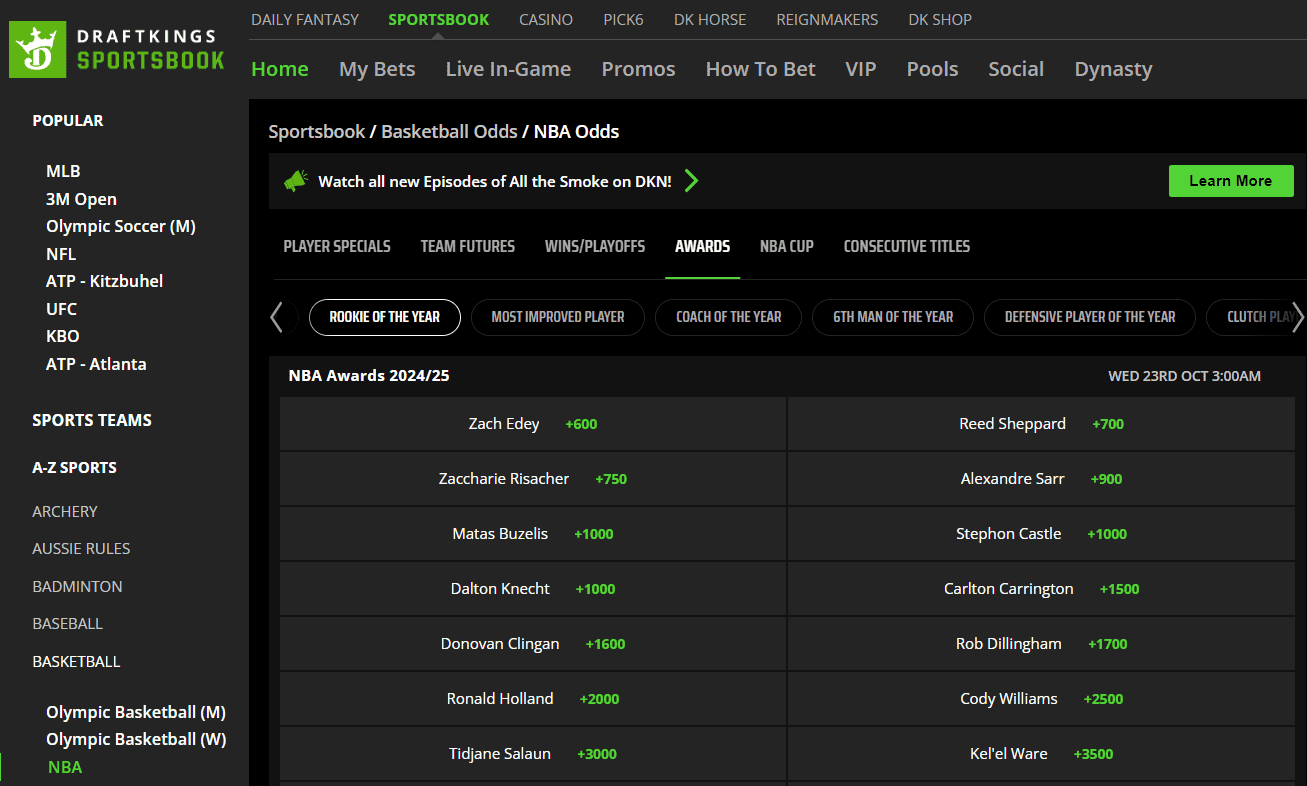Select the Coach of the Year pill

[729, 317]
